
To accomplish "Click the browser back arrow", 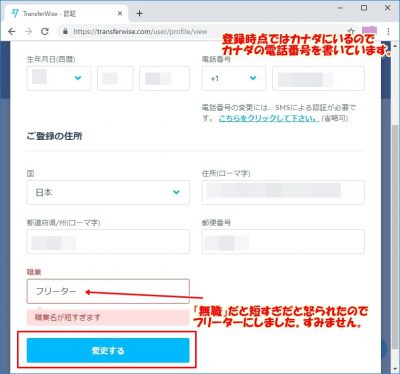I will click(x=12, y=31).
